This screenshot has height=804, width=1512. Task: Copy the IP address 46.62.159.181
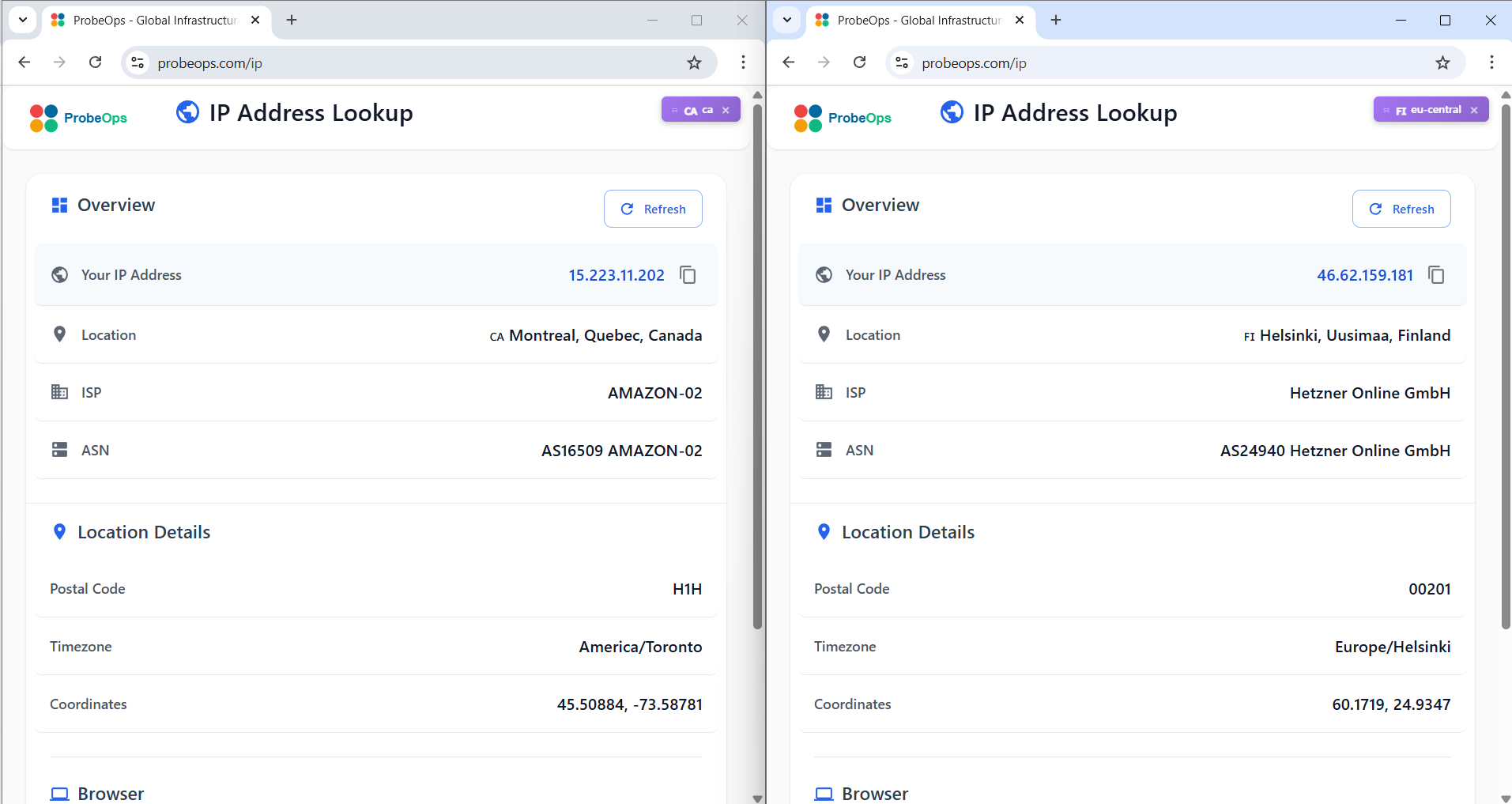(x=1436, y=274)
